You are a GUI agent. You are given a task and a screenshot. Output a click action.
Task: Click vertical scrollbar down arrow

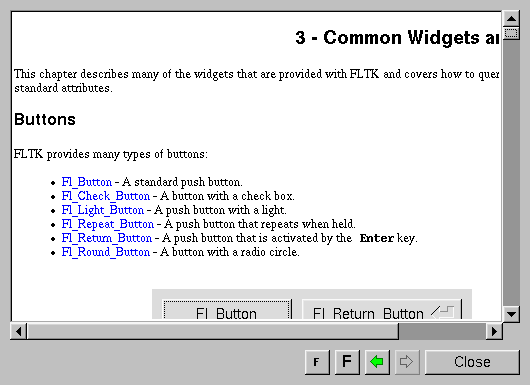tap(511, 314)
